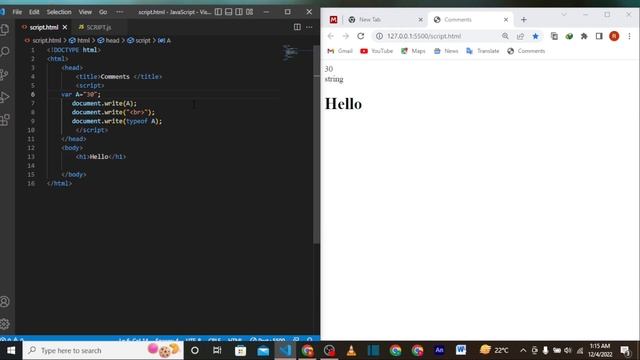Click the Split Editor Right icon
The width and height of the screenshot is (640, 360).
click(x=297, y=27)
